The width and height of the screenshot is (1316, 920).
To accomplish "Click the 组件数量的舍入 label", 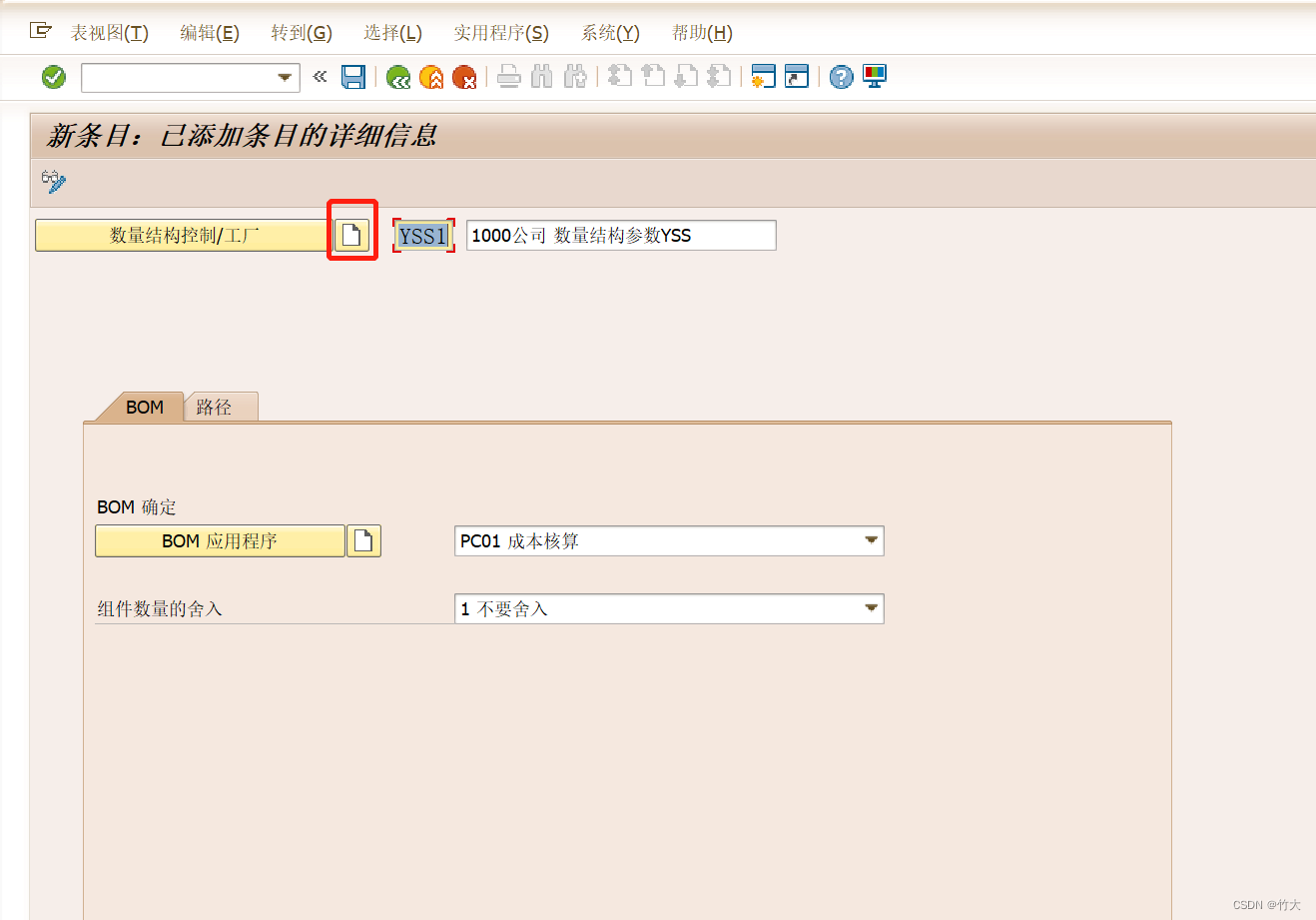I will tap(160, 608).
